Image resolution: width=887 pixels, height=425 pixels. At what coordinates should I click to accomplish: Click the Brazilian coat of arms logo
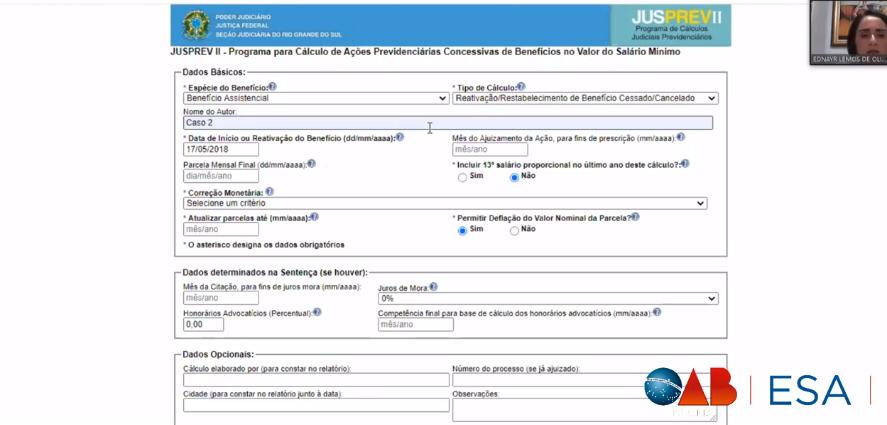click(196, 25)
